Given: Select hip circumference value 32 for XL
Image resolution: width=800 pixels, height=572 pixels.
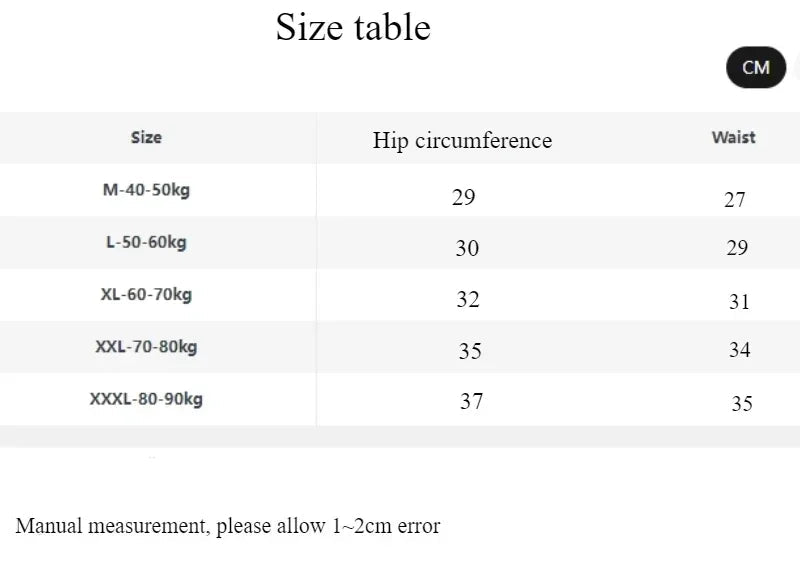Looking at the screenshot, I should click(x=468, y=300).
